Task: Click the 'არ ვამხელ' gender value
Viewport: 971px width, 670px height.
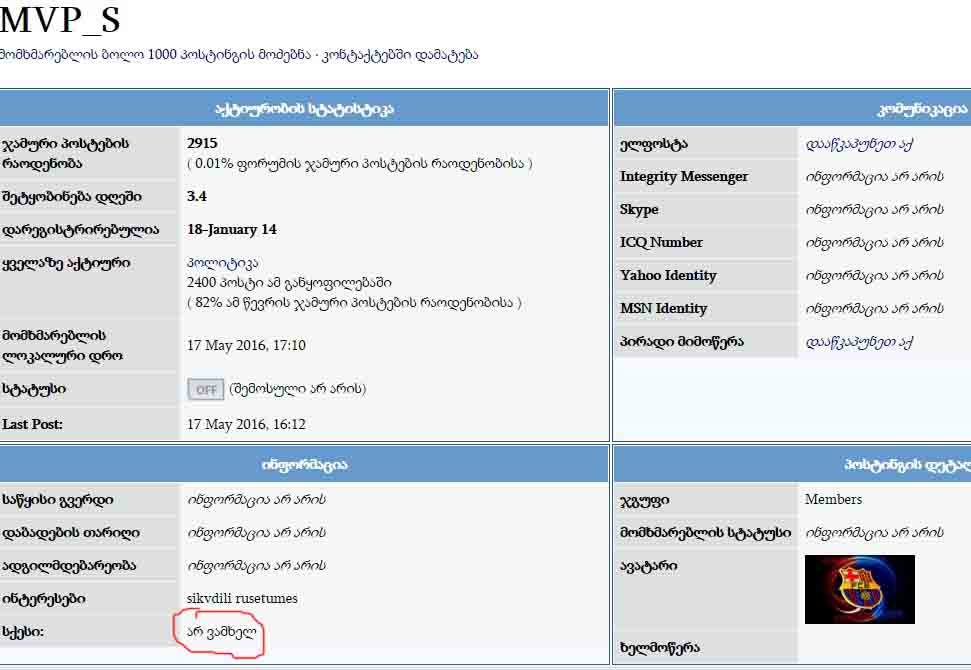Action: (x=221, y=632)
